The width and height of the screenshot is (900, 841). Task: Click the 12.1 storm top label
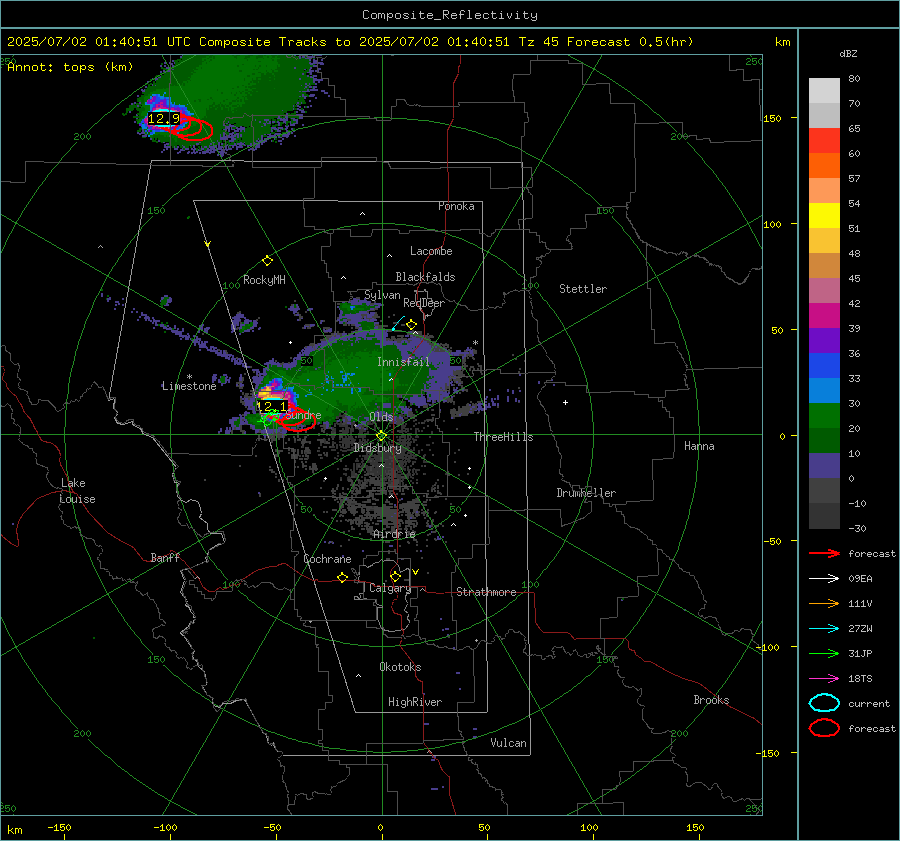click(271, 406)
